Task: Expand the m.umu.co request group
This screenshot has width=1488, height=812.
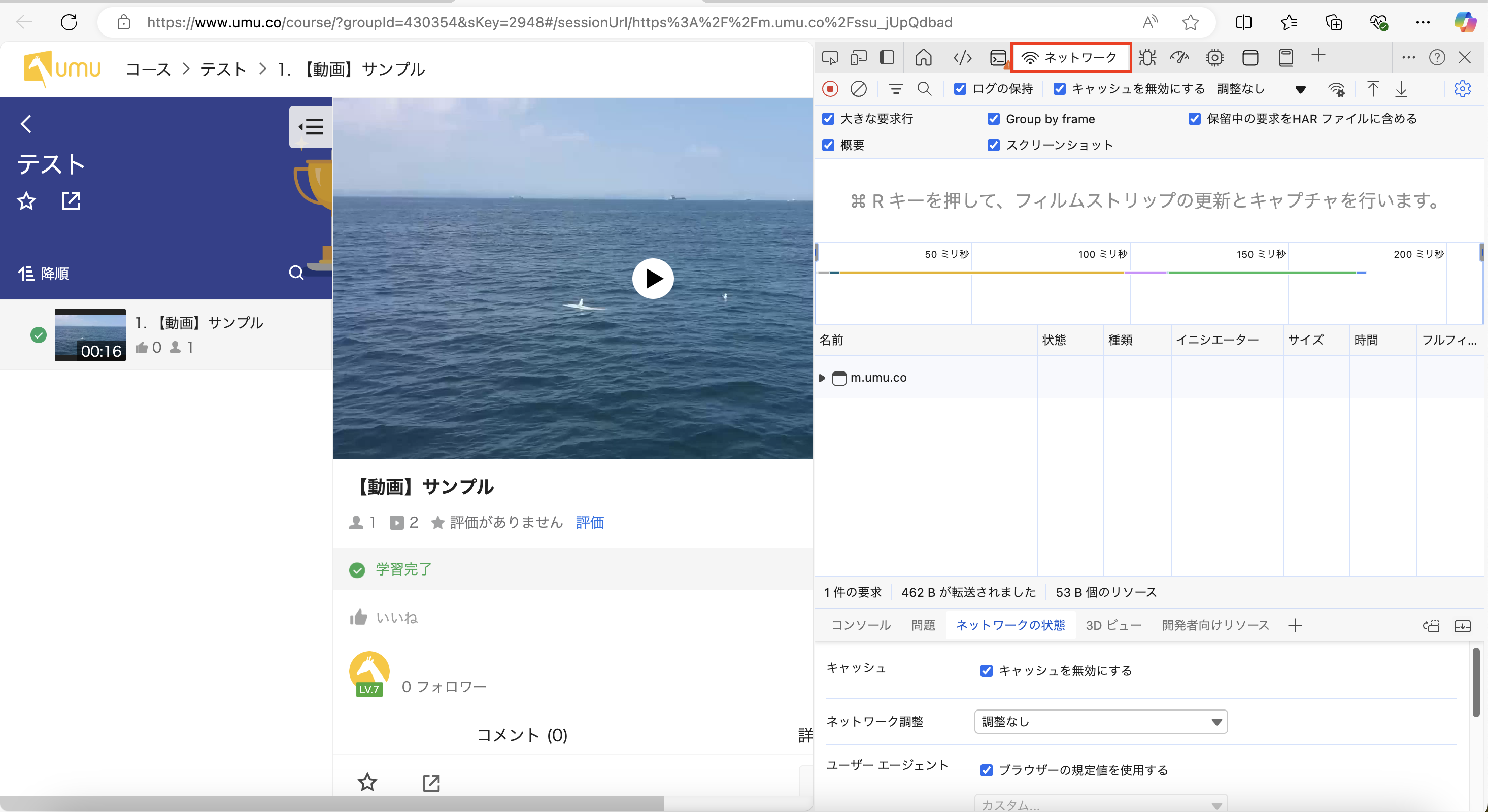Action: click(x=822, y=378)
